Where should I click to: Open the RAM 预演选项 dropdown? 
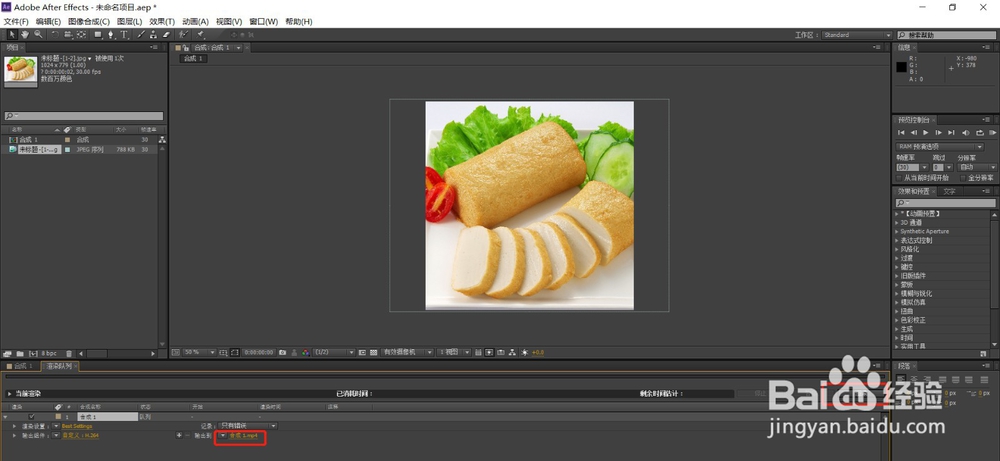pyautogui.click(x=939, y=147)
